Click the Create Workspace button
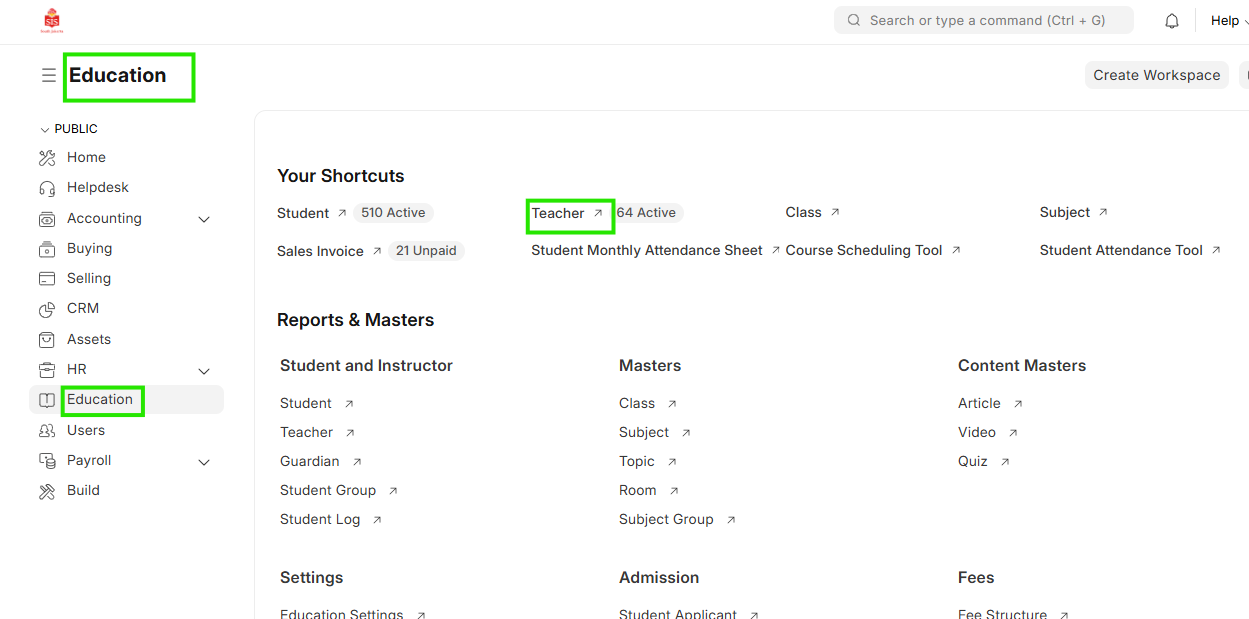Screen dimensions: 1249x619 1156,75
